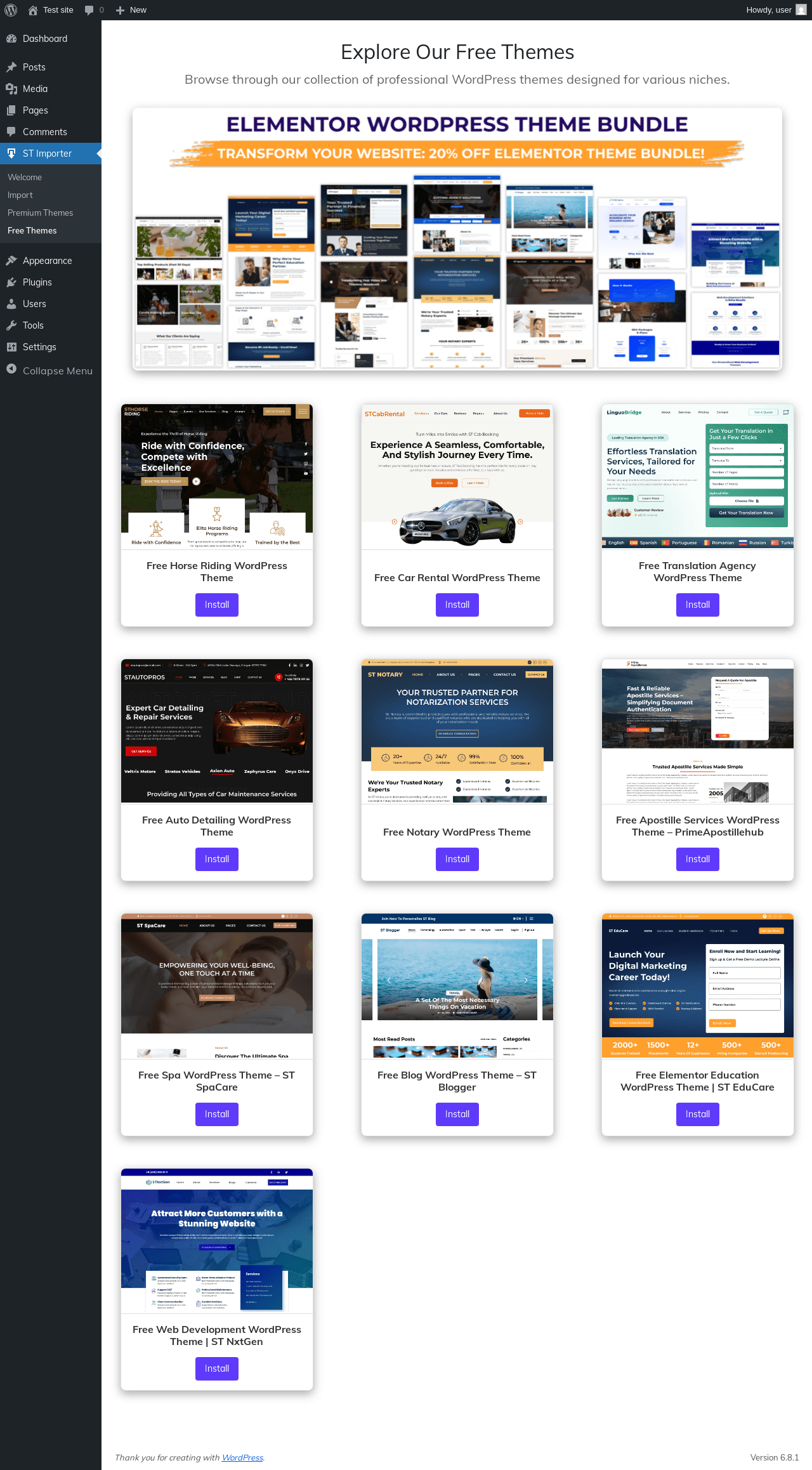Open the Plugins menu
Image resolution: width=812 pixels, height=1470 pixels.
pos(51,282)
